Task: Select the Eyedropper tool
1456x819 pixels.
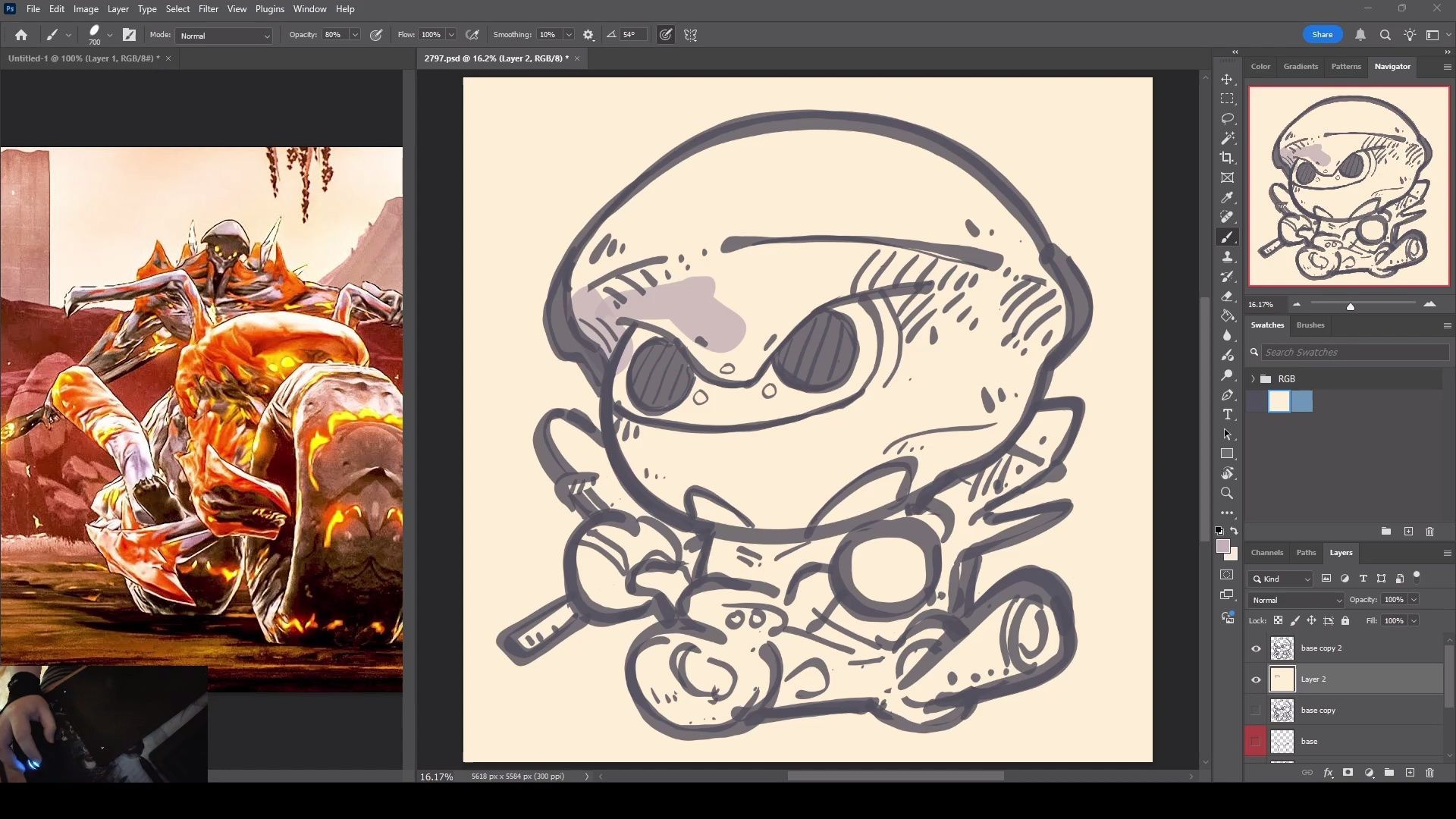Action: [1227, 197]
